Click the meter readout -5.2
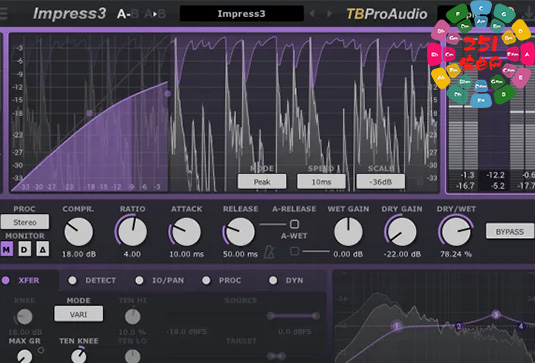Viewport: 535px width, 363px height. (x=498, y=186)
